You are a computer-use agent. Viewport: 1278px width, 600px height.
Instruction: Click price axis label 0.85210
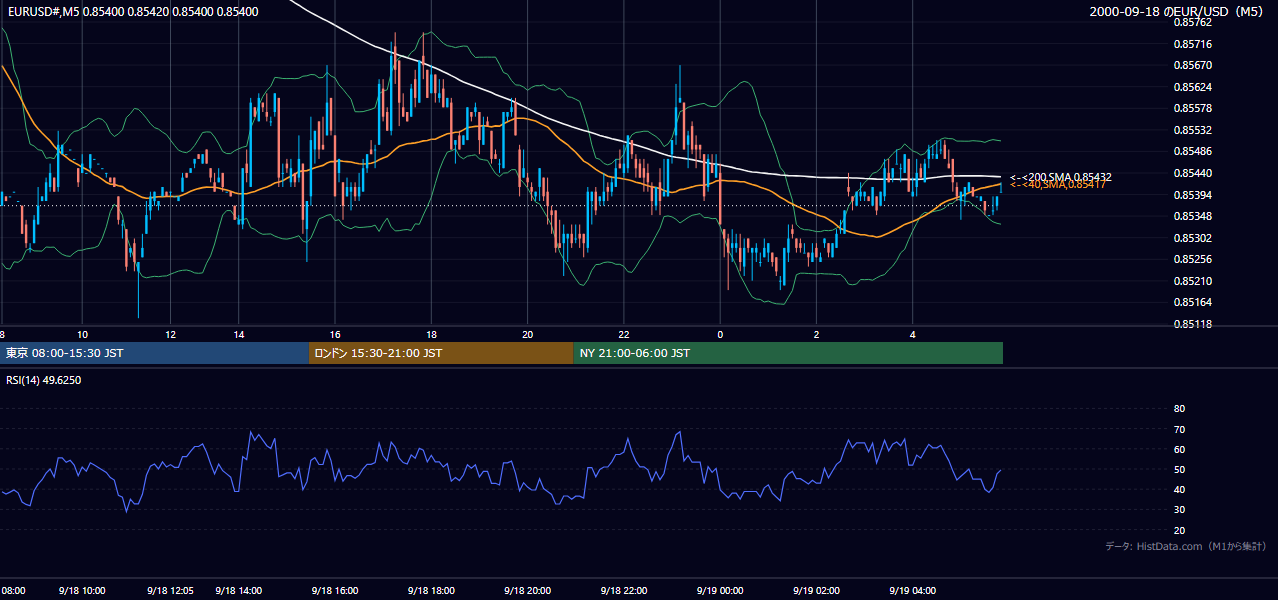[1193, 281]
